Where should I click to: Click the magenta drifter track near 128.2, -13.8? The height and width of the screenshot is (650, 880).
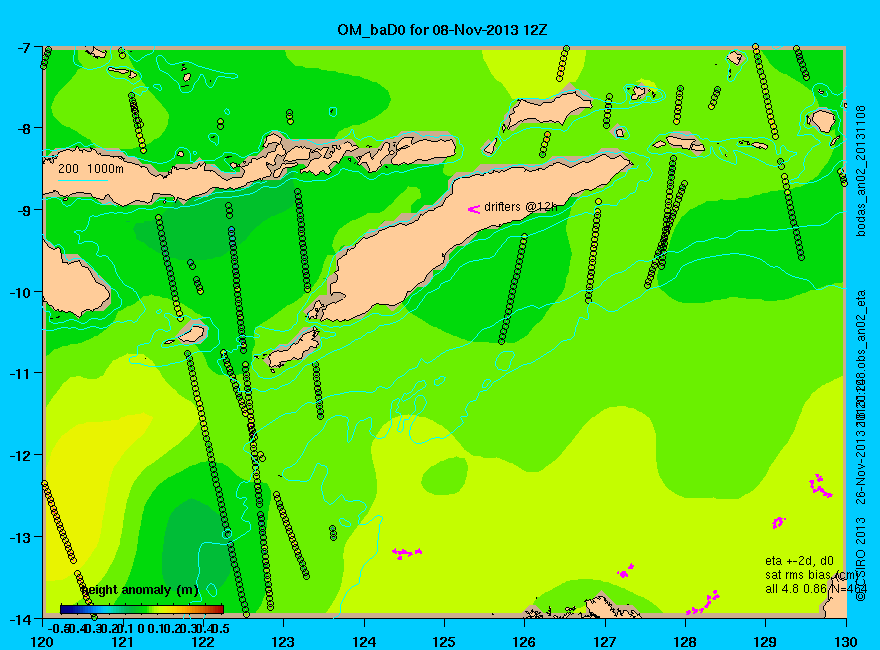[703, 603]
